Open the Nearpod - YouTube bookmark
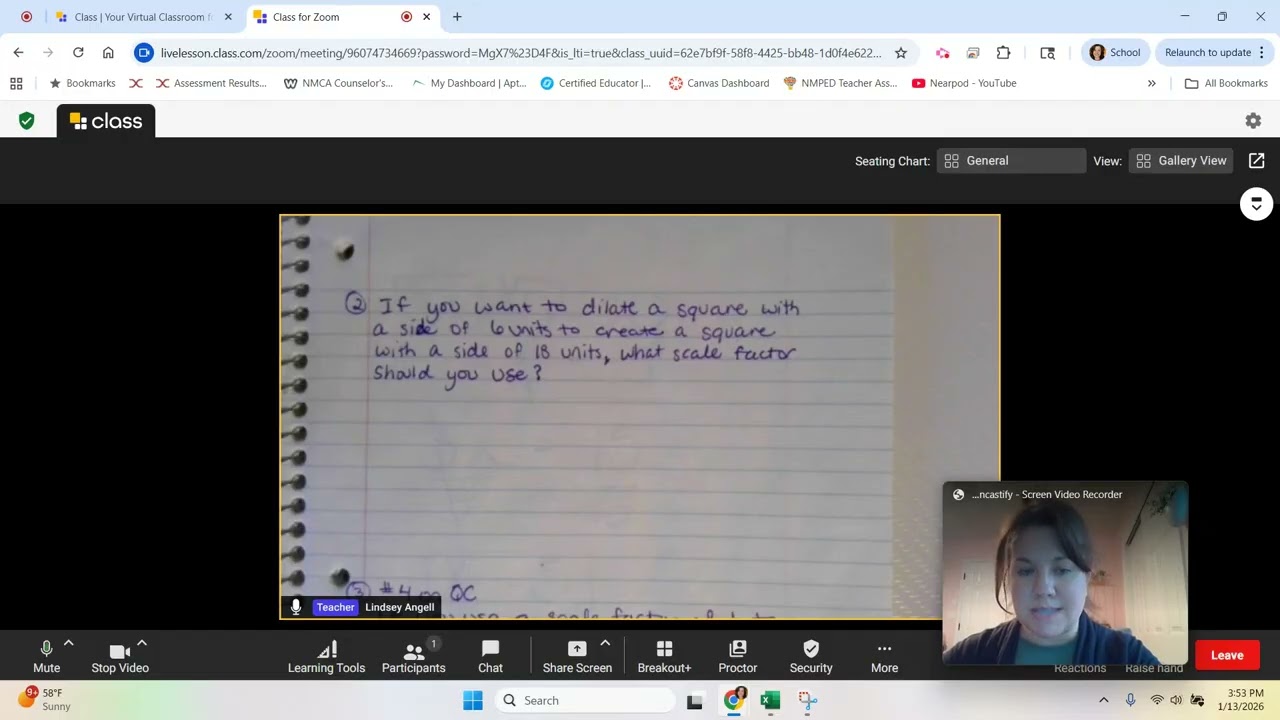Image resolution: width=1280 pixels, height=720 pixels. click(x=964, y=83)
